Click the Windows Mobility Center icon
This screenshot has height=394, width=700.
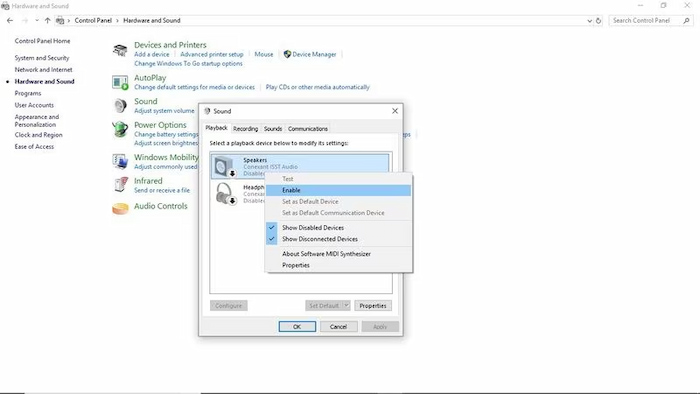point(120,162)
